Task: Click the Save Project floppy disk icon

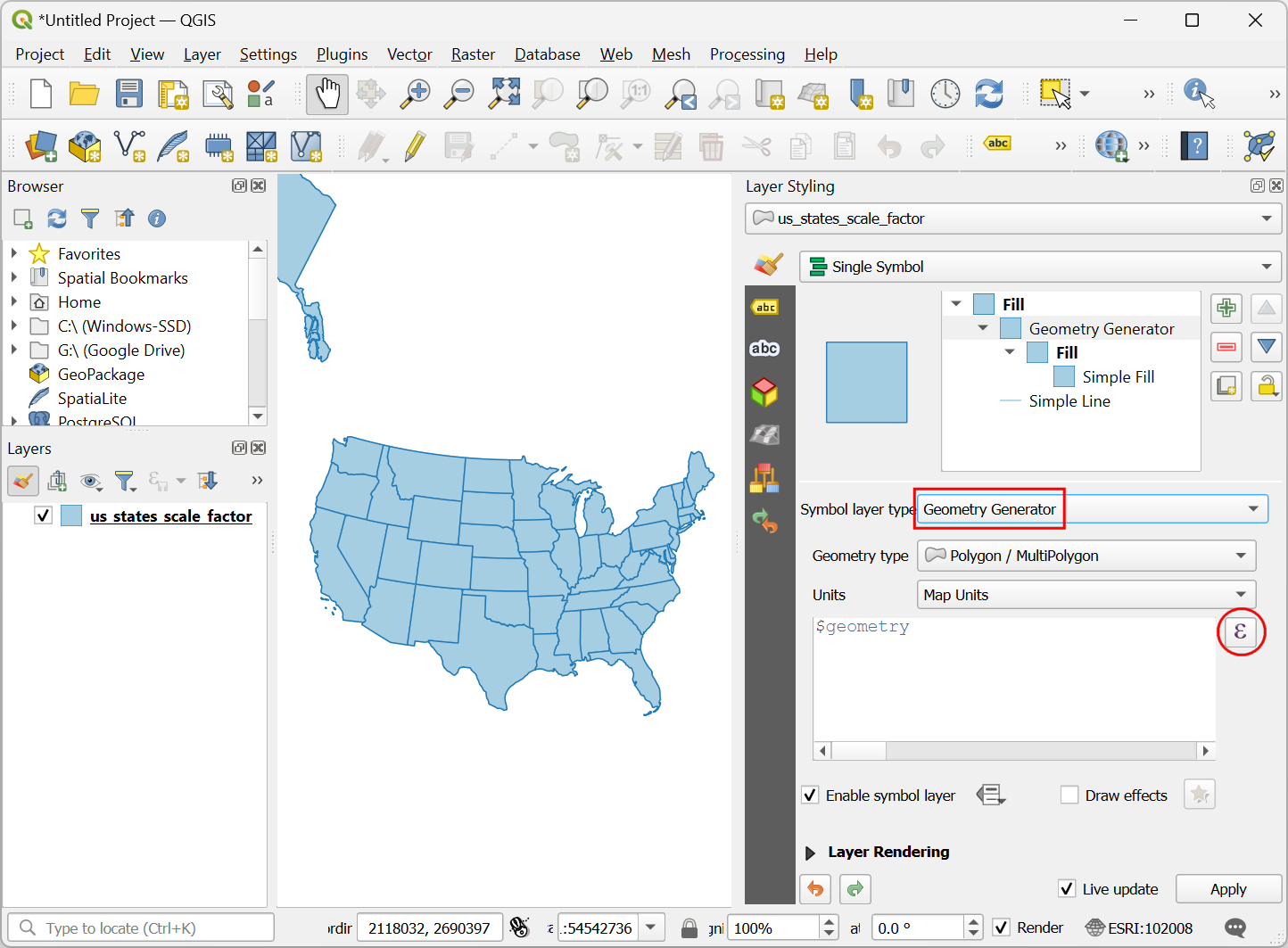Action: pos(129,94)
